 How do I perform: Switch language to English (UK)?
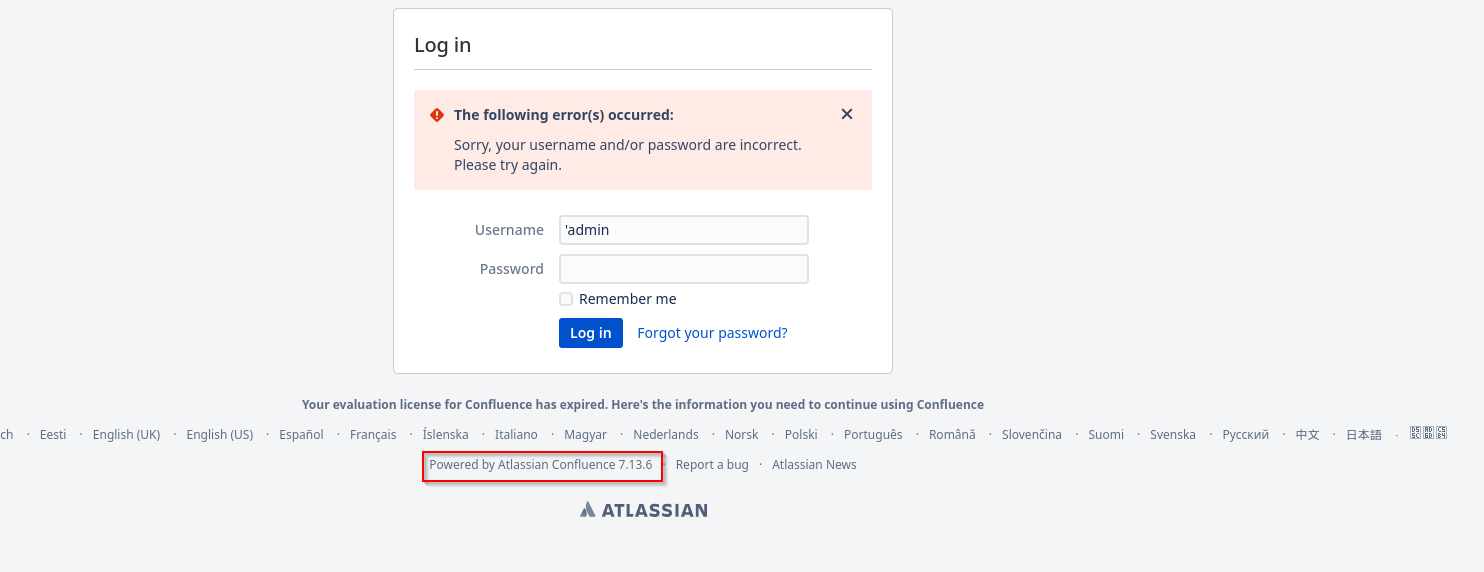pos(126,435)
